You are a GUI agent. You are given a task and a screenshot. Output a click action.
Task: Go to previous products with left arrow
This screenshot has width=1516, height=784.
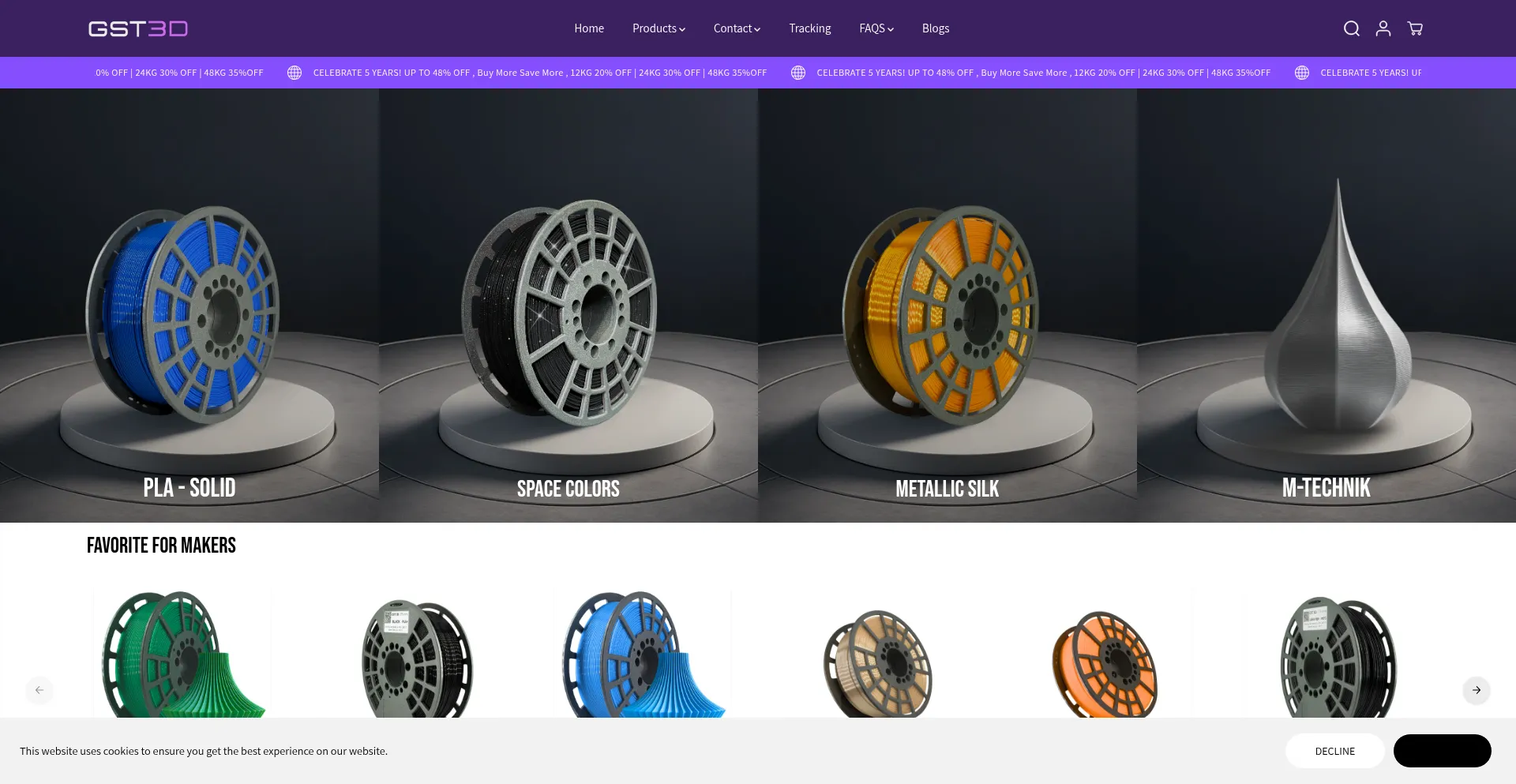point(39,690)
